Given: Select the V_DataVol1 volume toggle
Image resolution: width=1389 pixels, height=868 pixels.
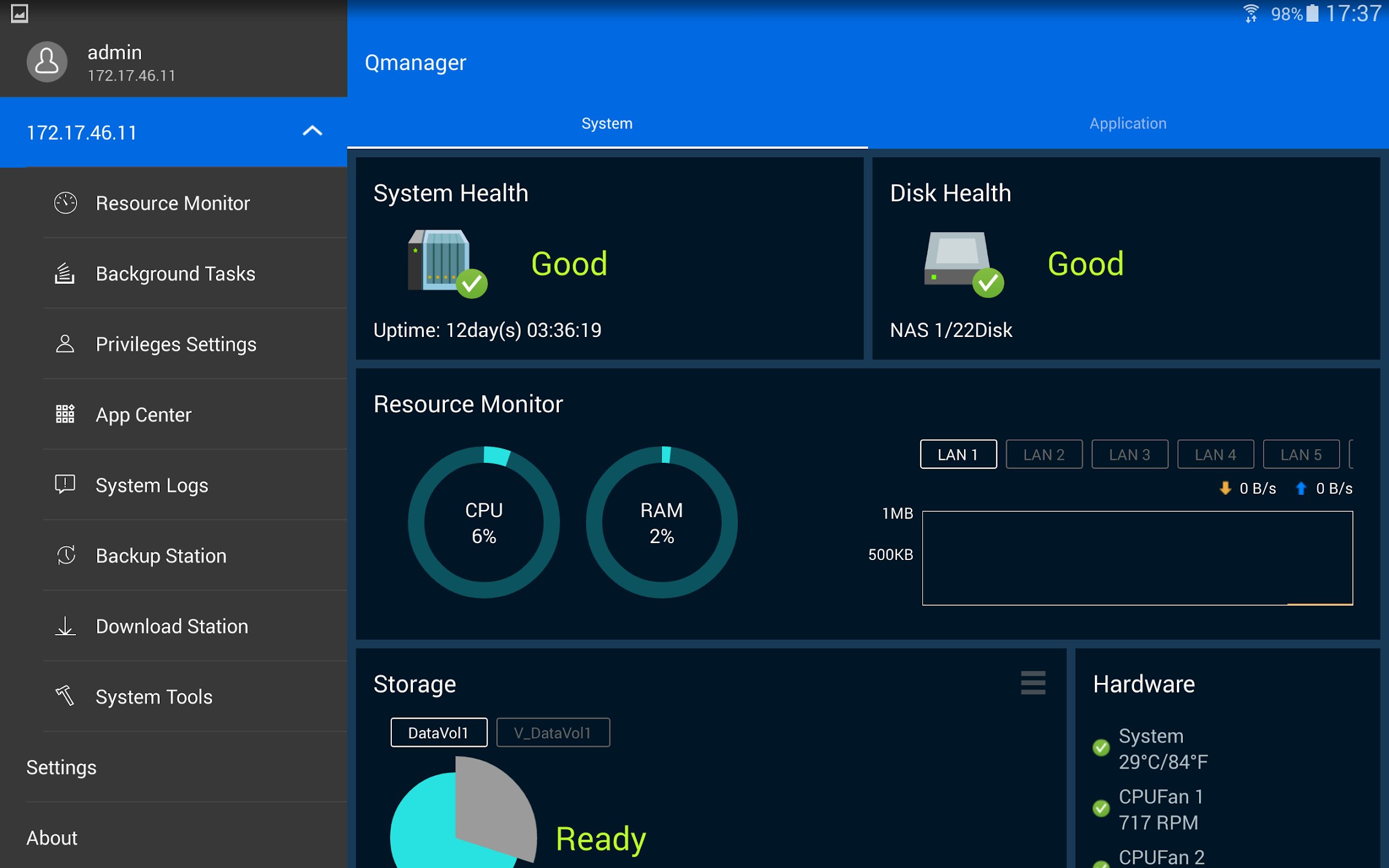Looking at the screenshot, I should pyautogui.click(x=553, y=732).
